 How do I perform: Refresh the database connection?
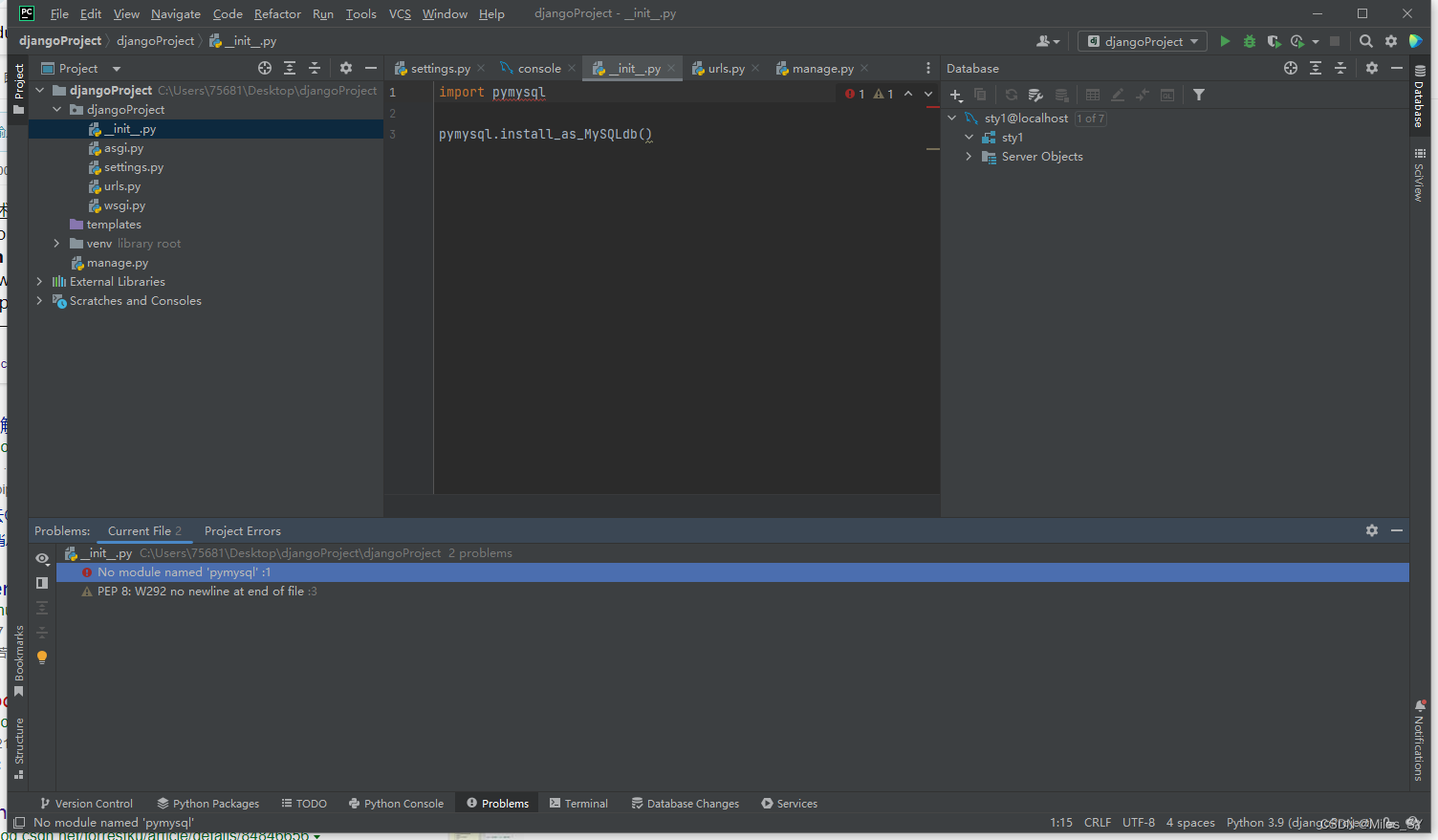click(x=1011, y=95)
